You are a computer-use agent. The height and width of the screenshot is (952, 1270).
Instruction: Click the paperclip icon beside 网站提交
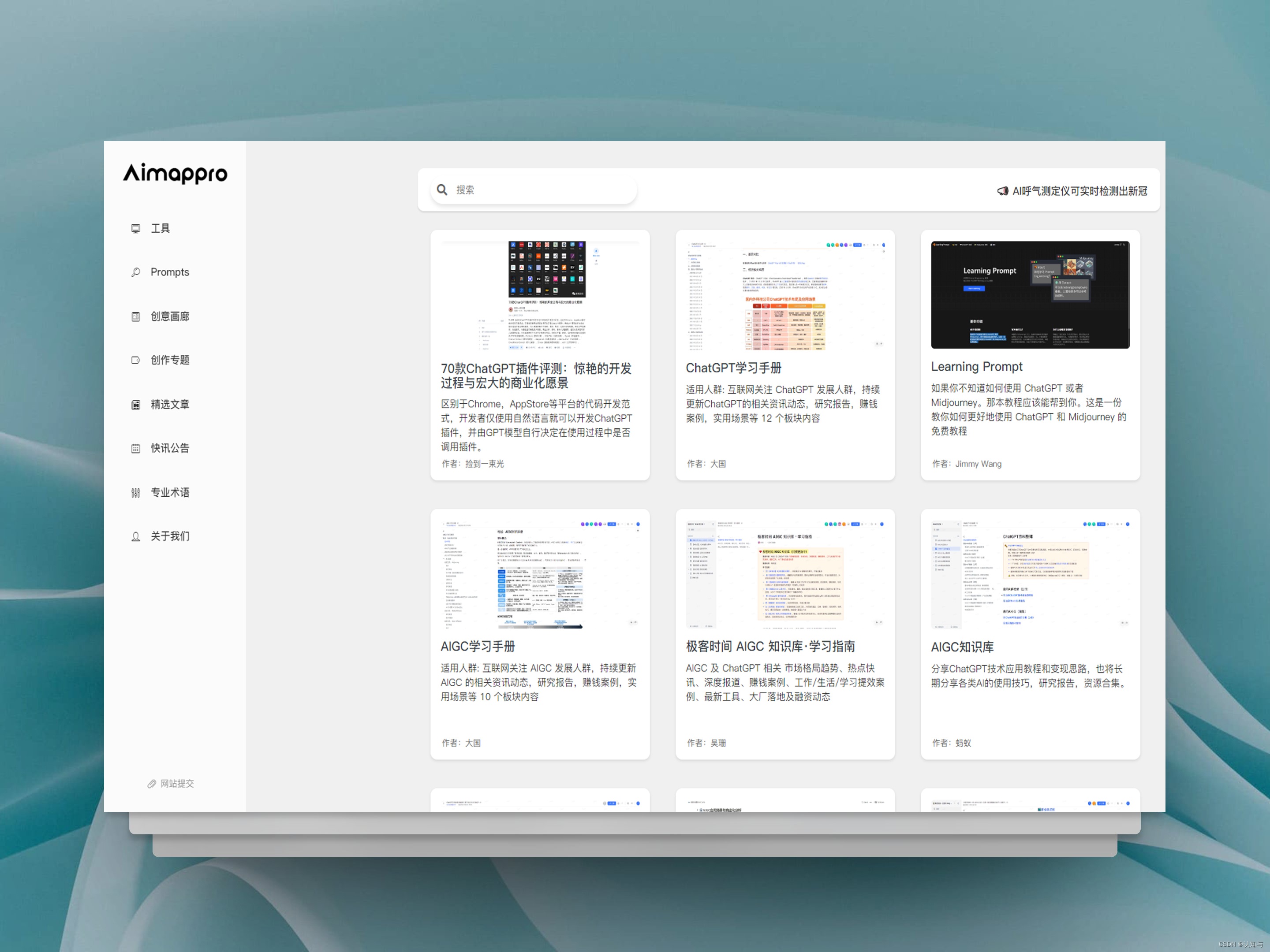[152, 783]
